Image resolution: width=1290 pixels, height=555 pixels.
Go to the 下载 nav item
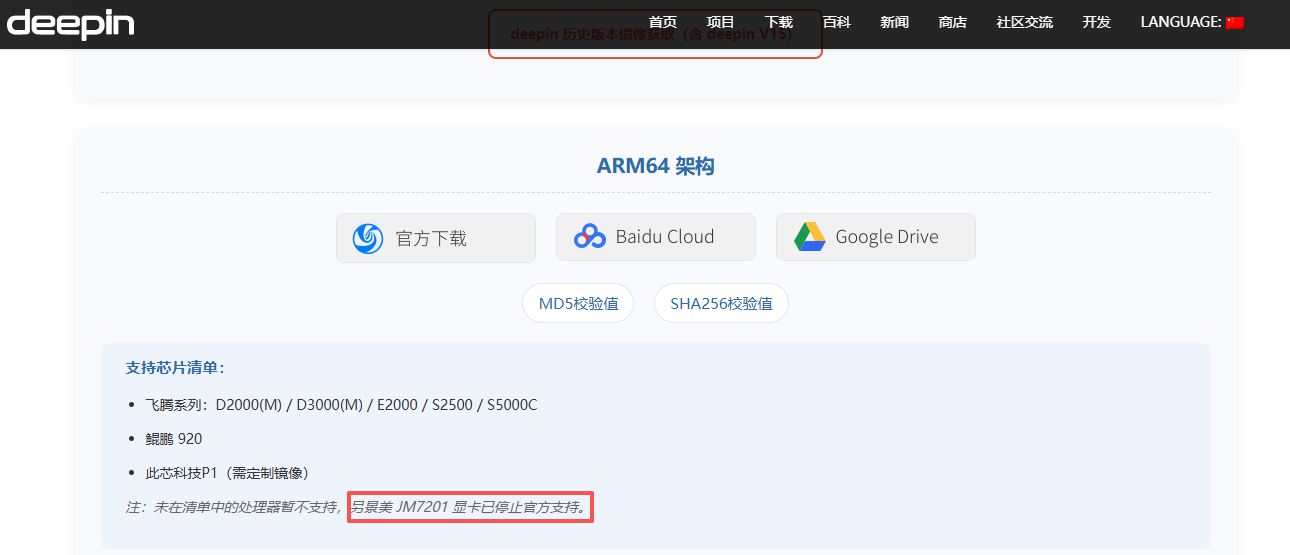click(779, 22)
